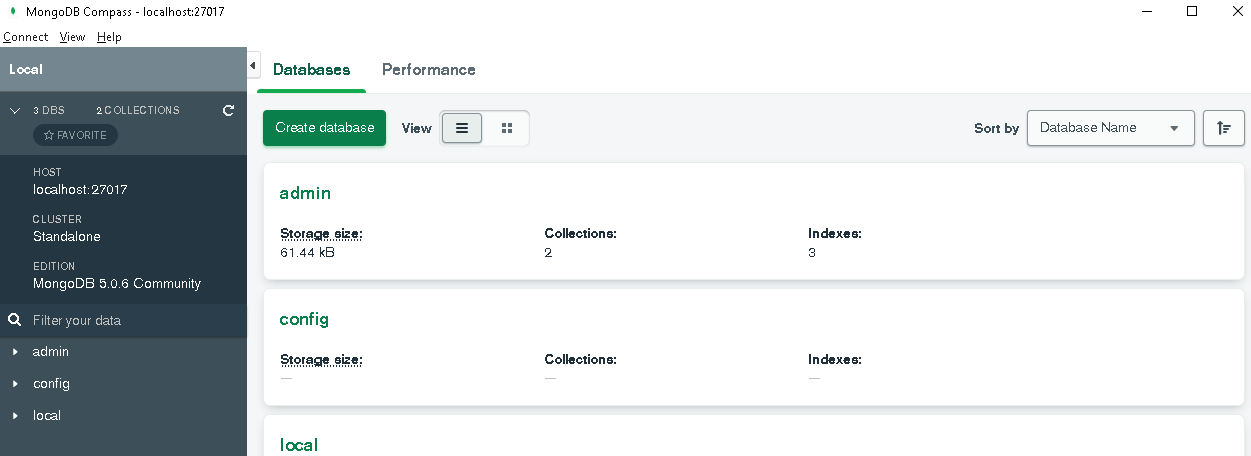
Task: Click the 61.44 kB storage size value
Action: [308, 253]
